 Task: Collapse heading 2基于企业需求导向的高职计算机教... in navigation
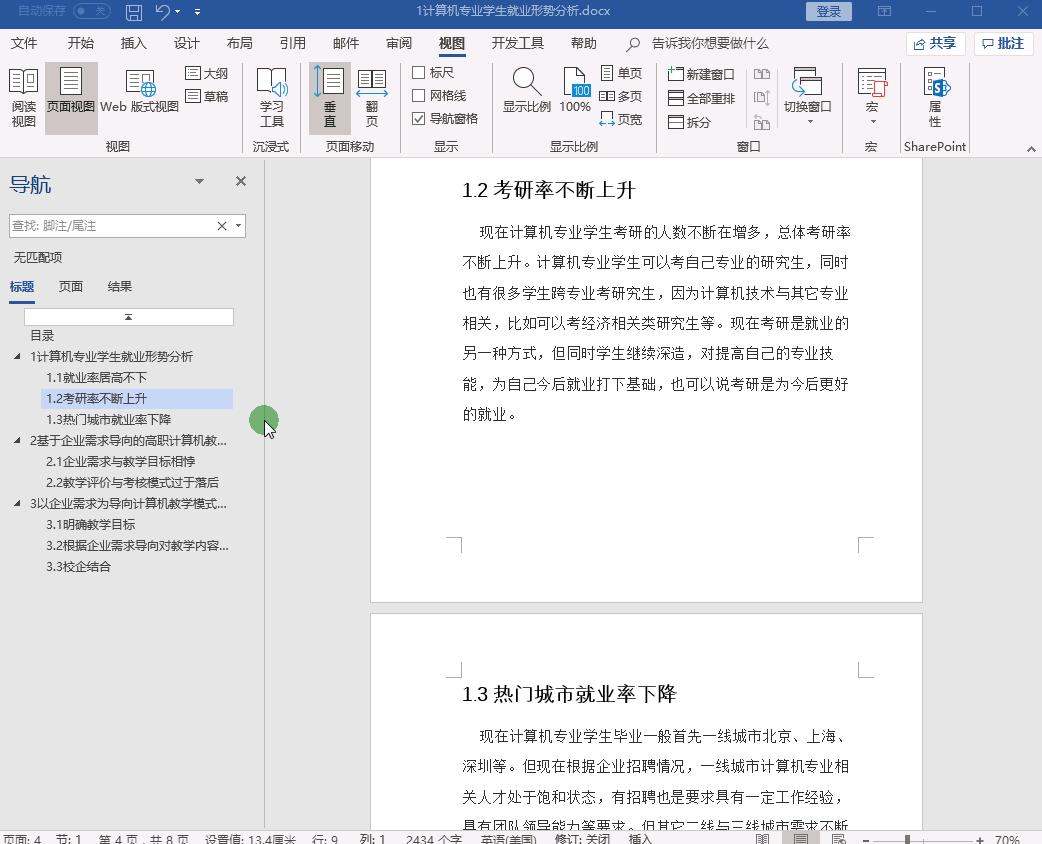16,440
